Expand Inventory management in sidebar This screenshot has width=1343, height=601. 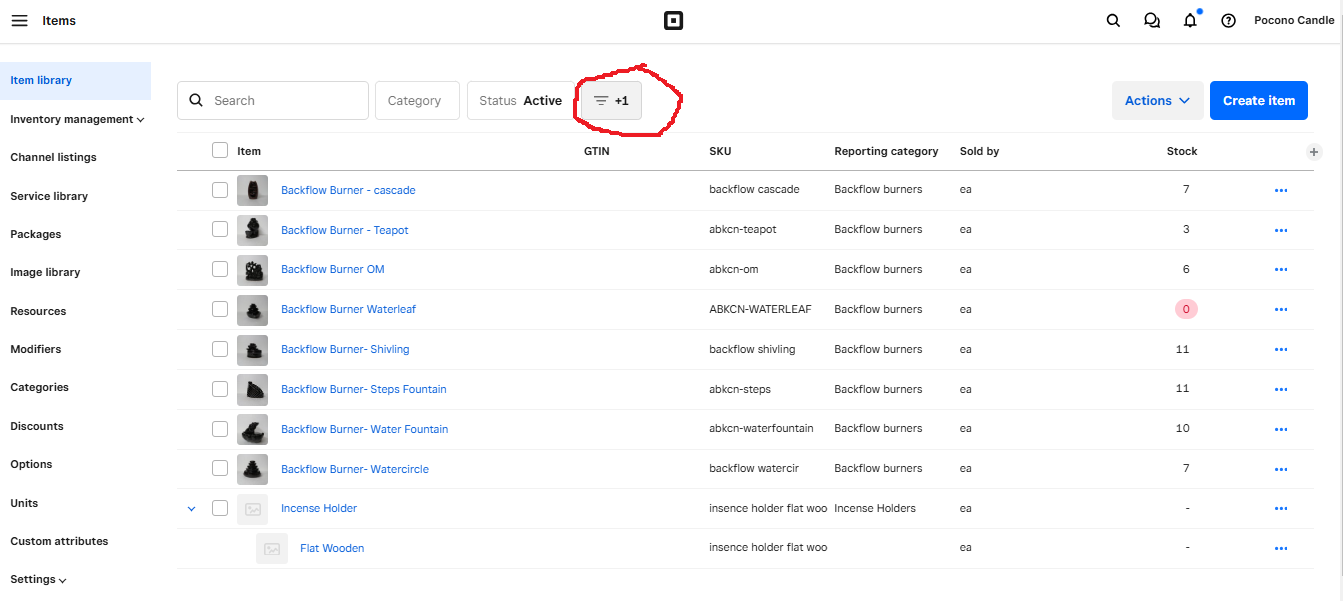coord(77,119)
